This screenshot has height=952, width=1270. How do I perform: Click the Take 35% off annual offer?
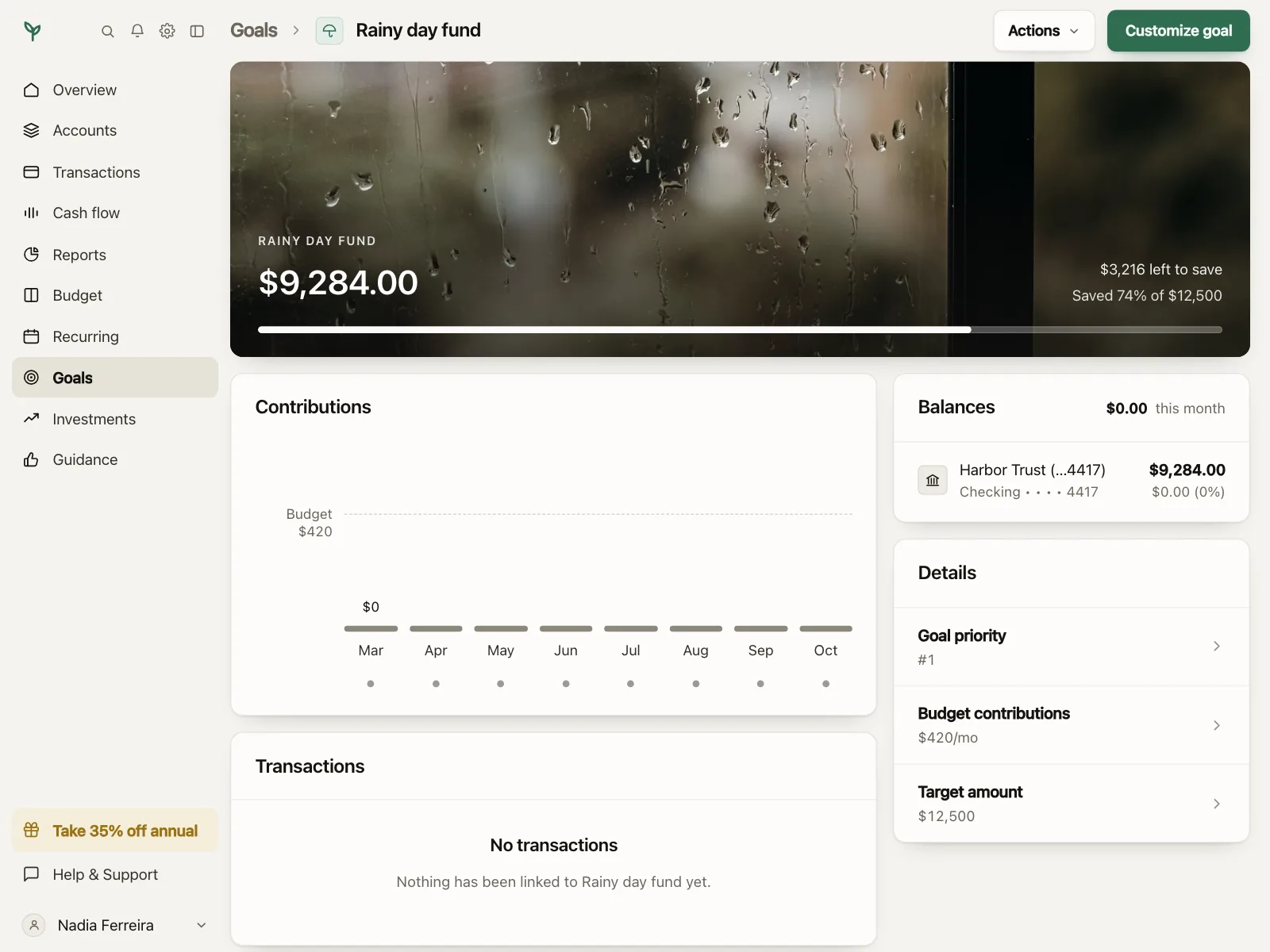point(115,831)
